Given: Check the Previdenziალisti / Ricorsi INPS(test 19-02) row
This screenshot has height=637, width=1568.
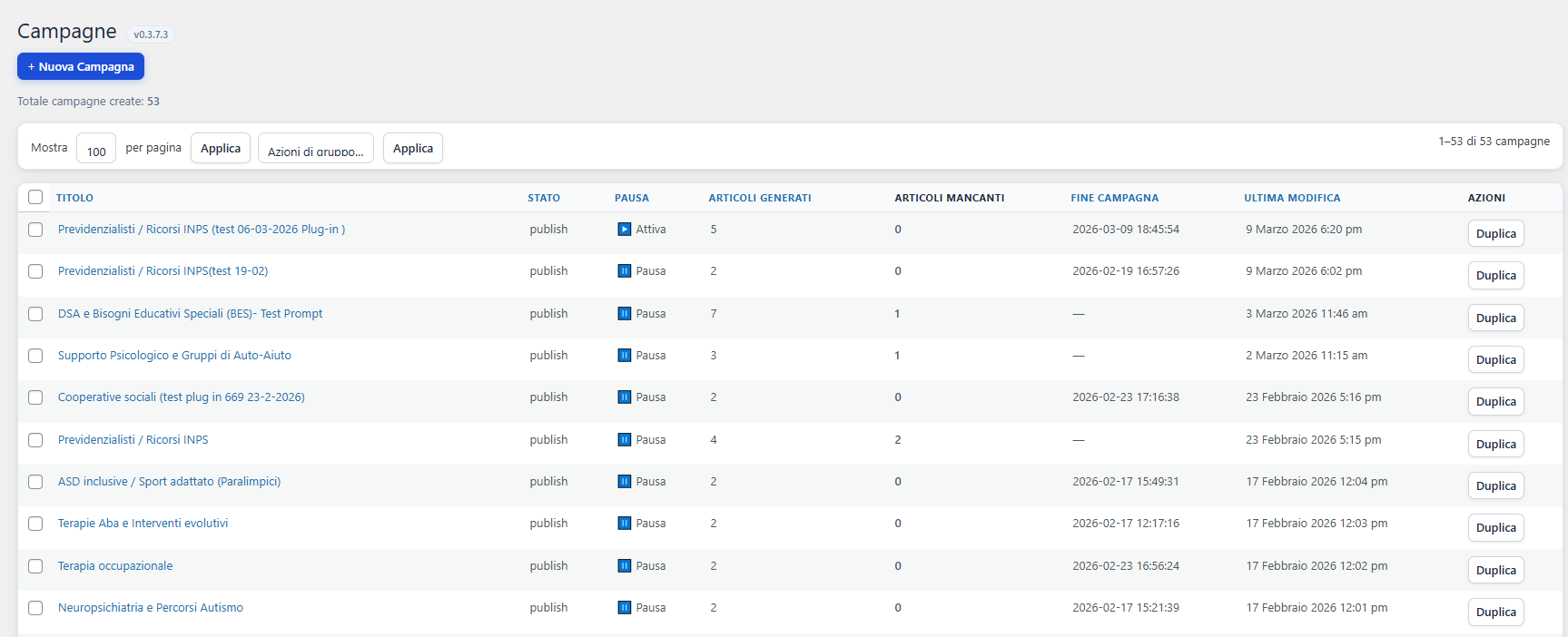Looking at the screenshot, I should tap(35, 271).
